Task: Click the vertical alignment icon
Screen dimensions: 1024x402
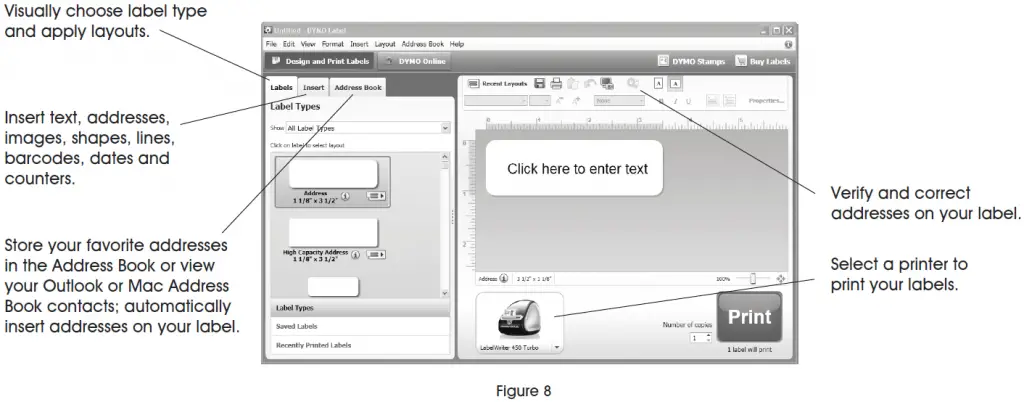Action: (729, 100)
